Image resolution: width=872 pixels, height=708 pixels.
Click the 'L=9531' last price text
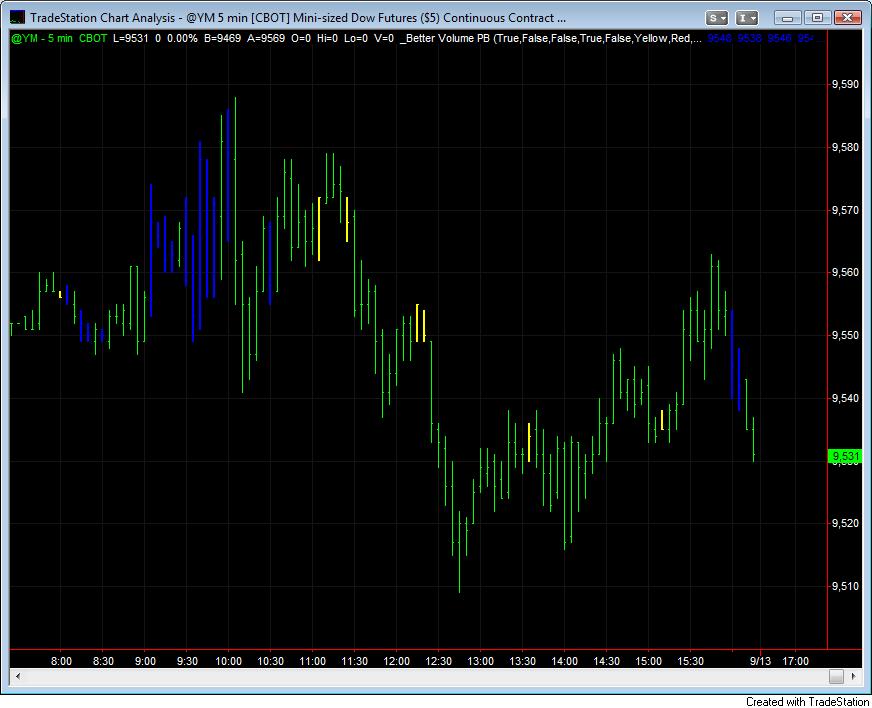point(131,38)
